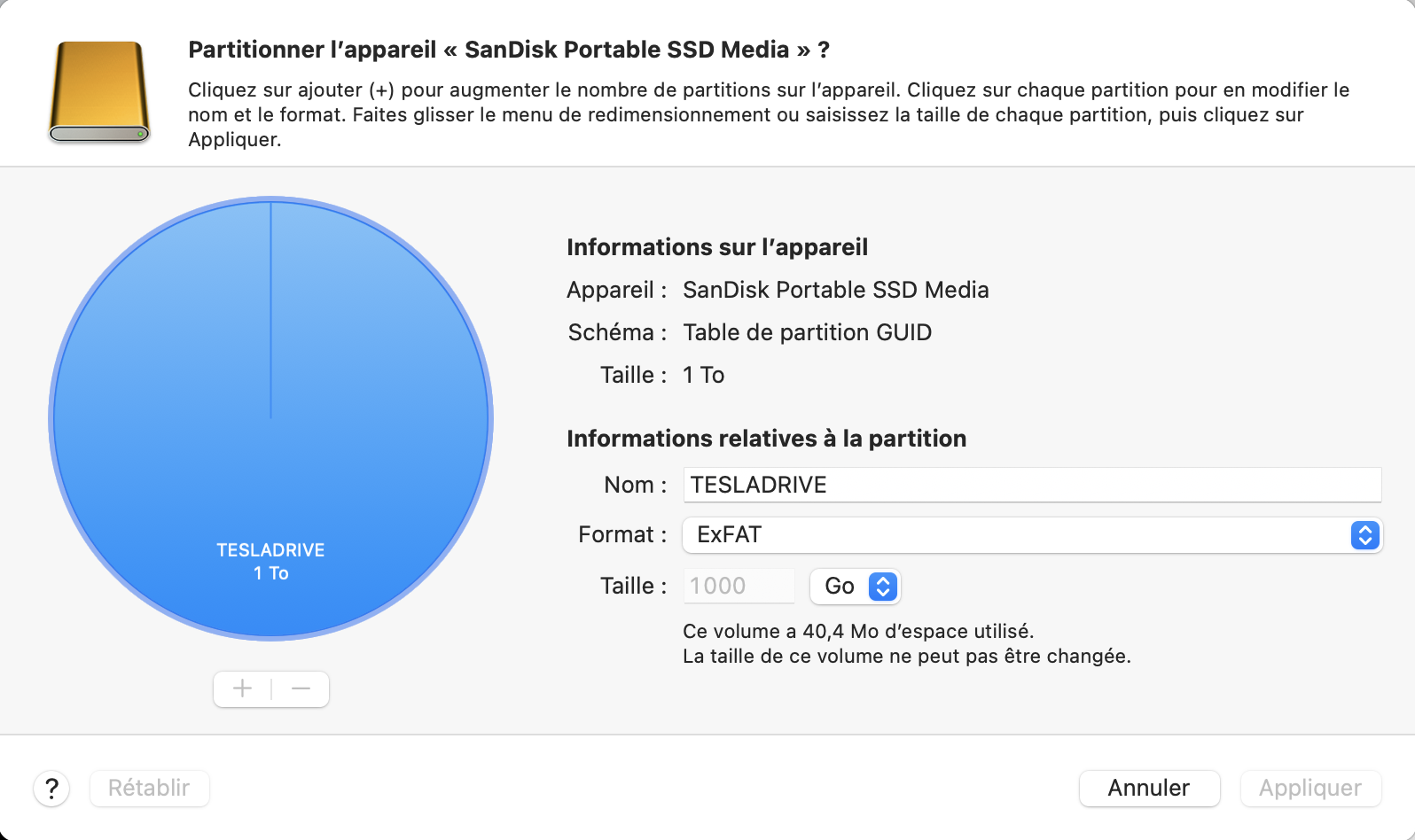
Task: Click the SanDisk Portable SSD Media device name
Action: 835,290
